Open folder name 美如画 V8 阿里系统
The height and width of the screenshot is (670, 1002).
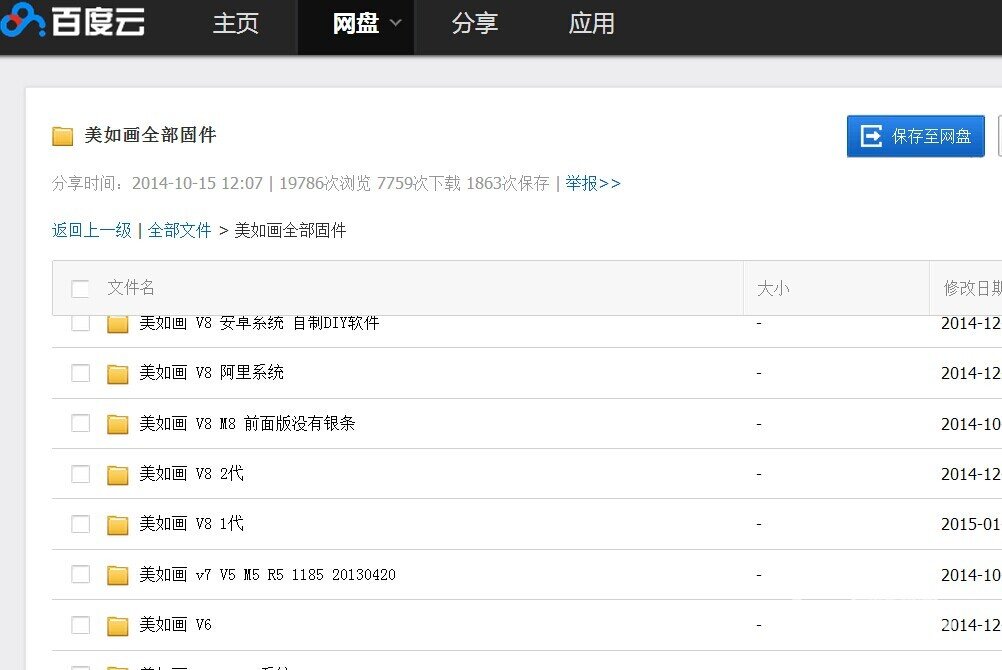click(x=212, y=372)
